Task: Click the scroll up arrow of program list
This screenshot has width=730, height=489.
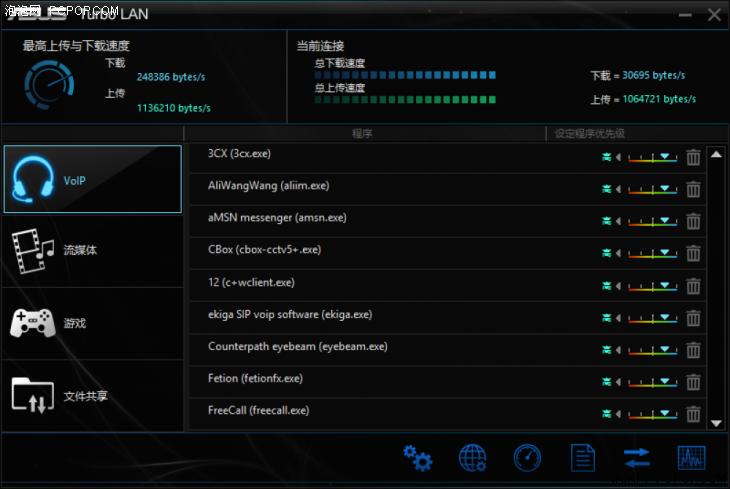Action: [x=716, y=155]
